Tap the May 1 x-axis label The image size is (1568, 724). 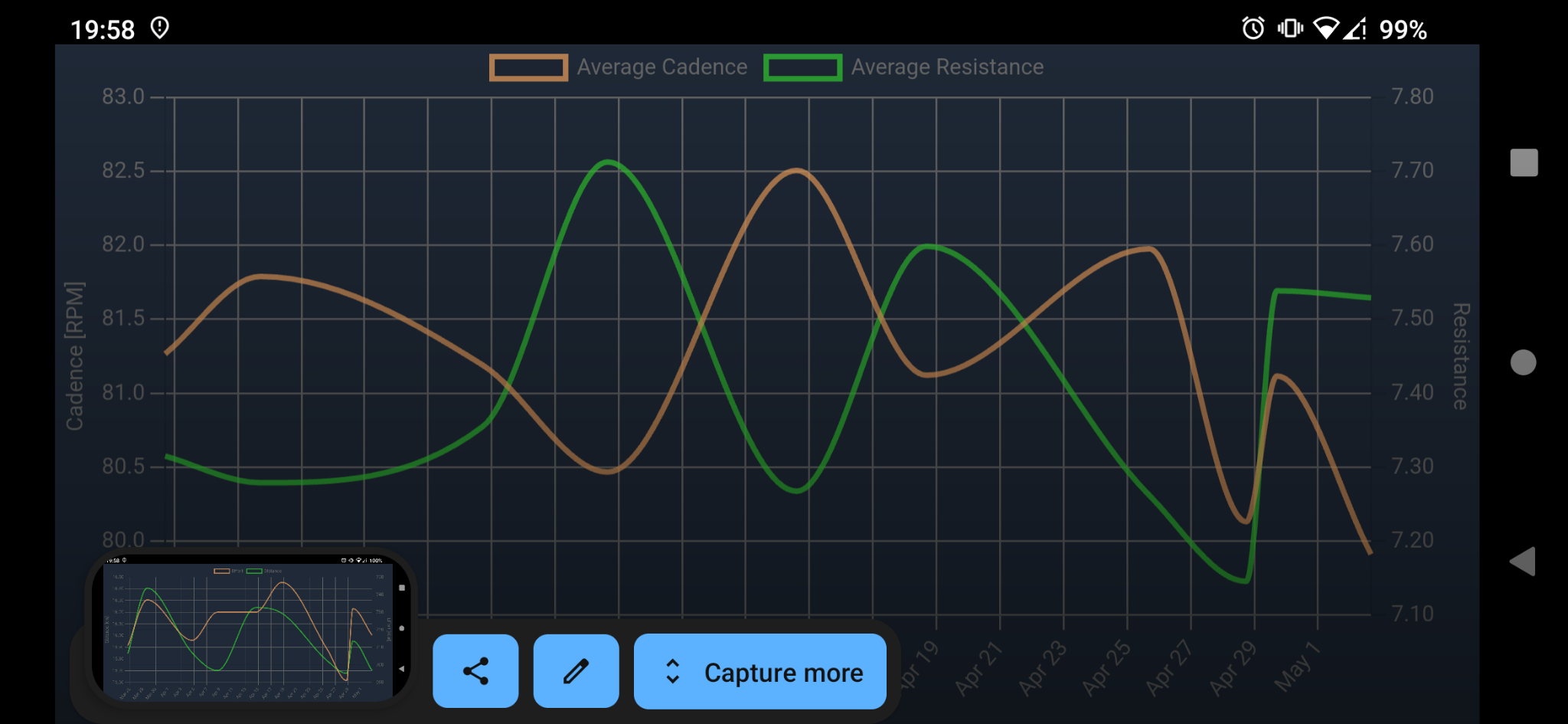(x=1297, y=667)
